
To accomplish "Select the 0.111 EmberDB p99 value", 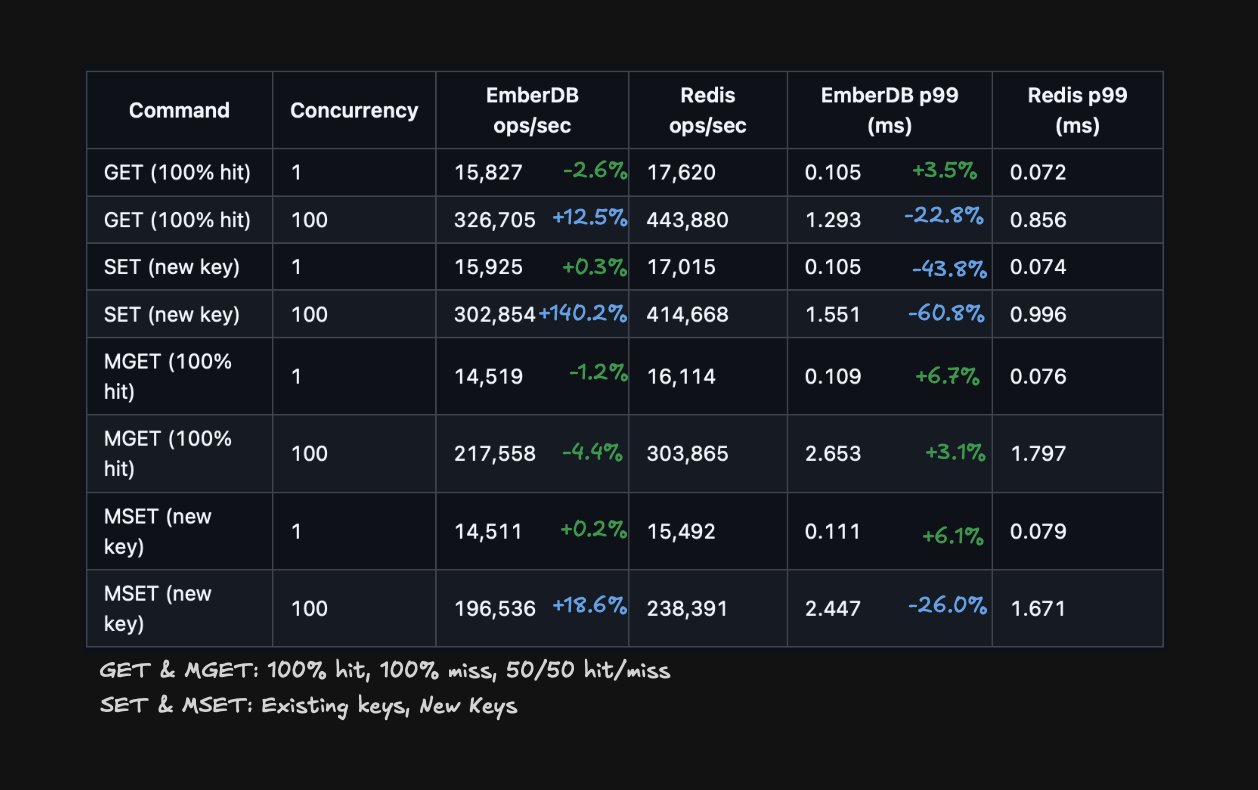I will 832,532.
